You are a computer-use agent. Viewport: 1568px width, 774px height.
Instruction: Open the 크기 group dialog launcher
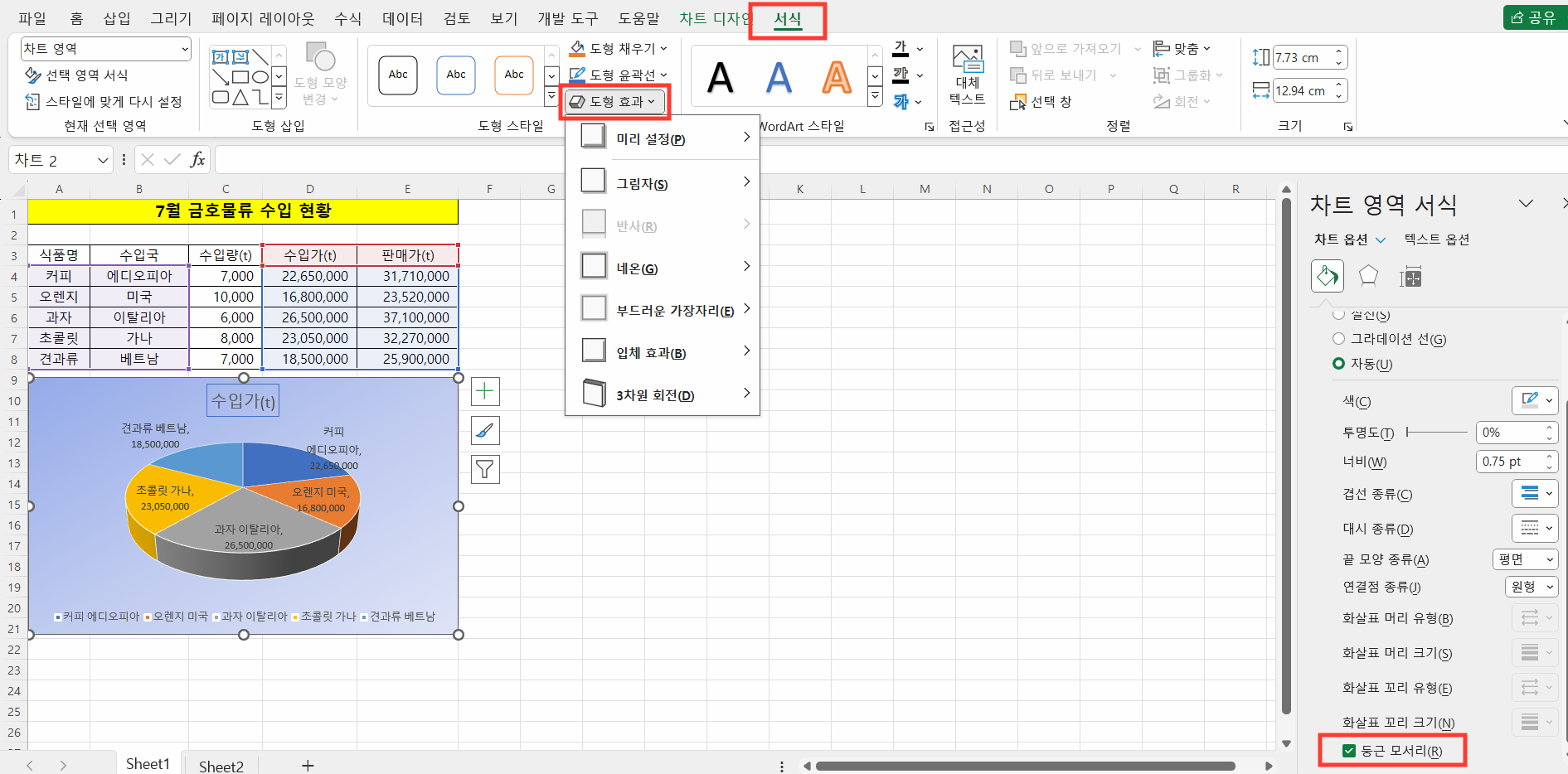point(1348,127)
